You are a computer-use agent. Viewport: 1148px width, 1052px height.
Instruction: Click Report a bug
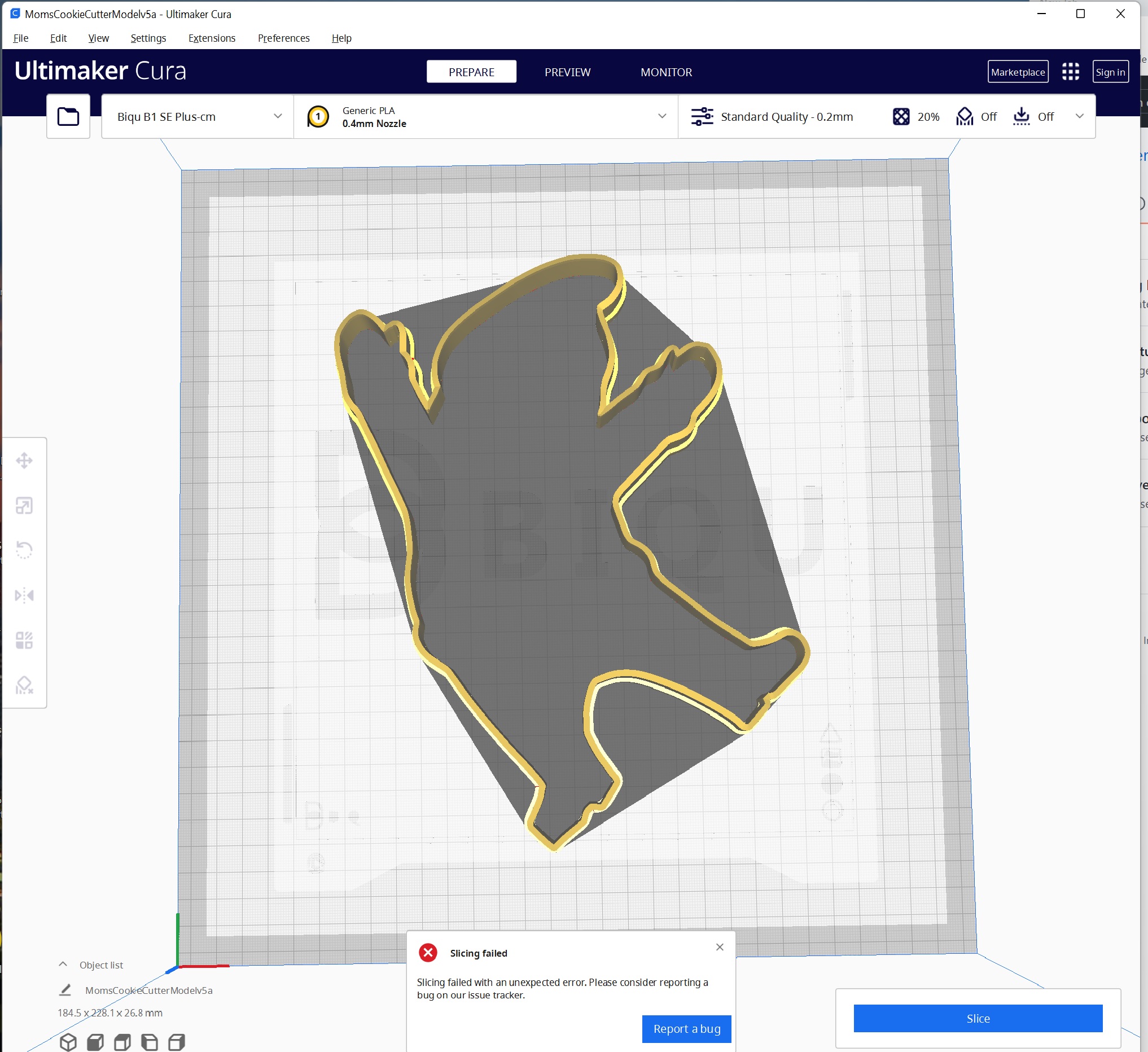[x=686, y=1029]
